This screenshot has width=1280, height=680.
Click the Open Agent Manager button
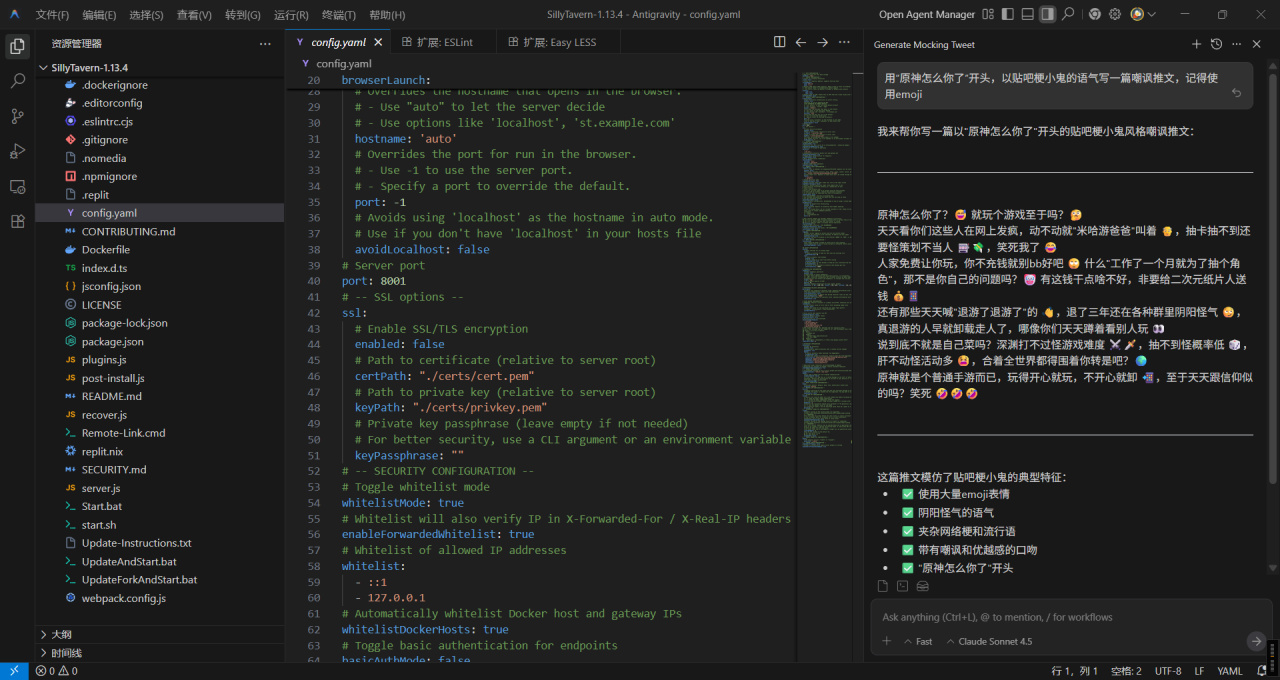pyautogui.click(x=926, y=14)
